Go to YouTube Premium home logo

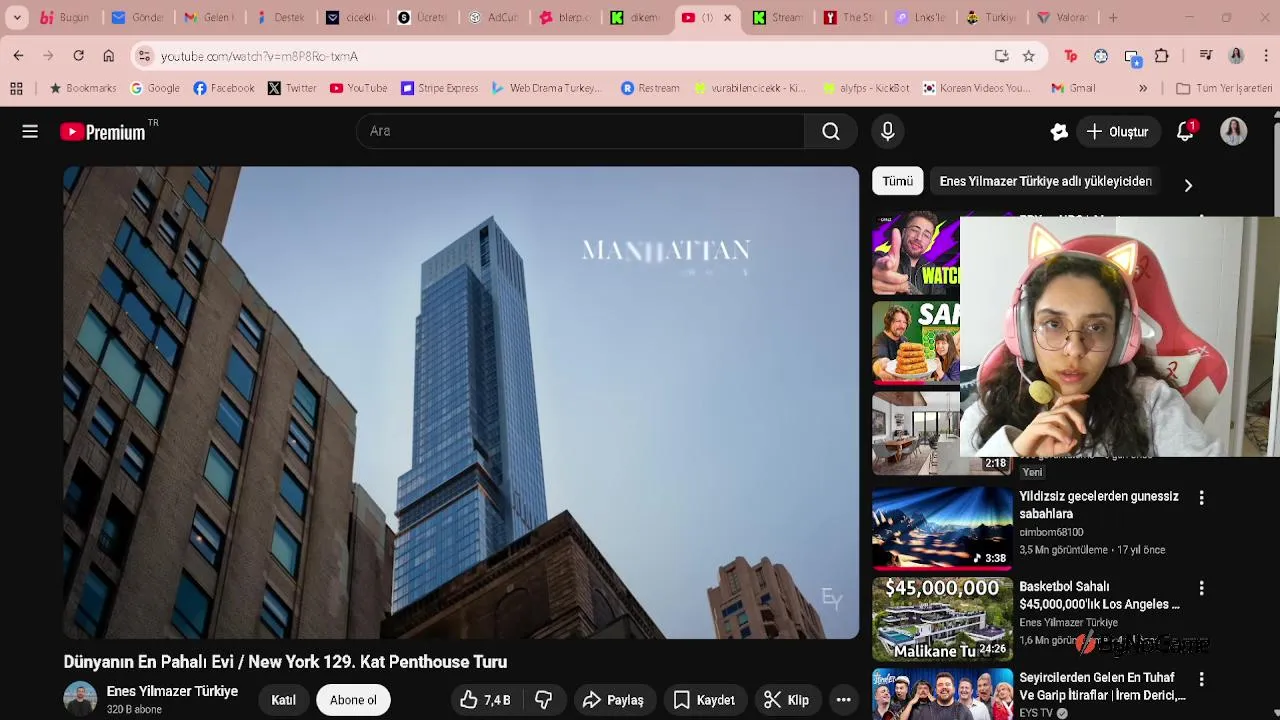click(102, 132)
